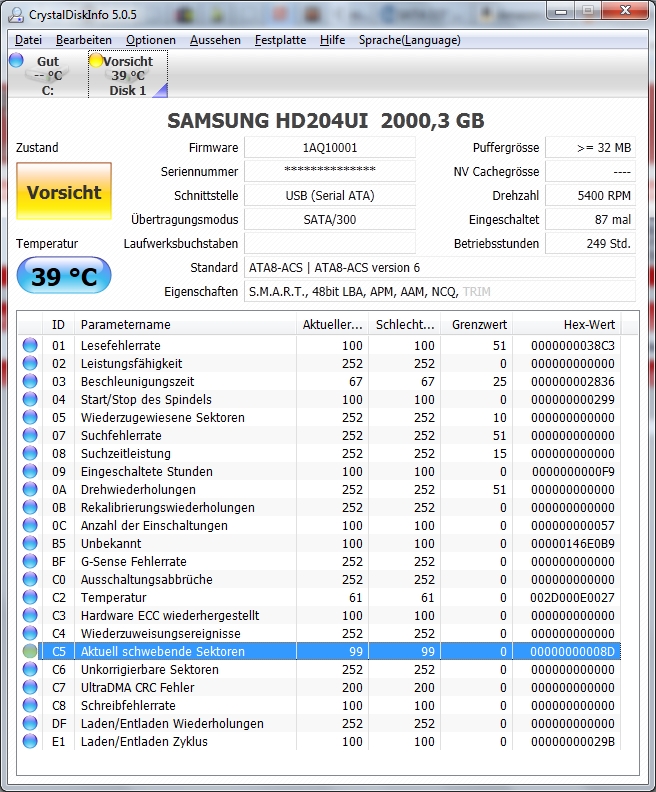Viewport: 656px width, 792px height.
Task: Click the masked Seriennummer field
Action: 330,171
